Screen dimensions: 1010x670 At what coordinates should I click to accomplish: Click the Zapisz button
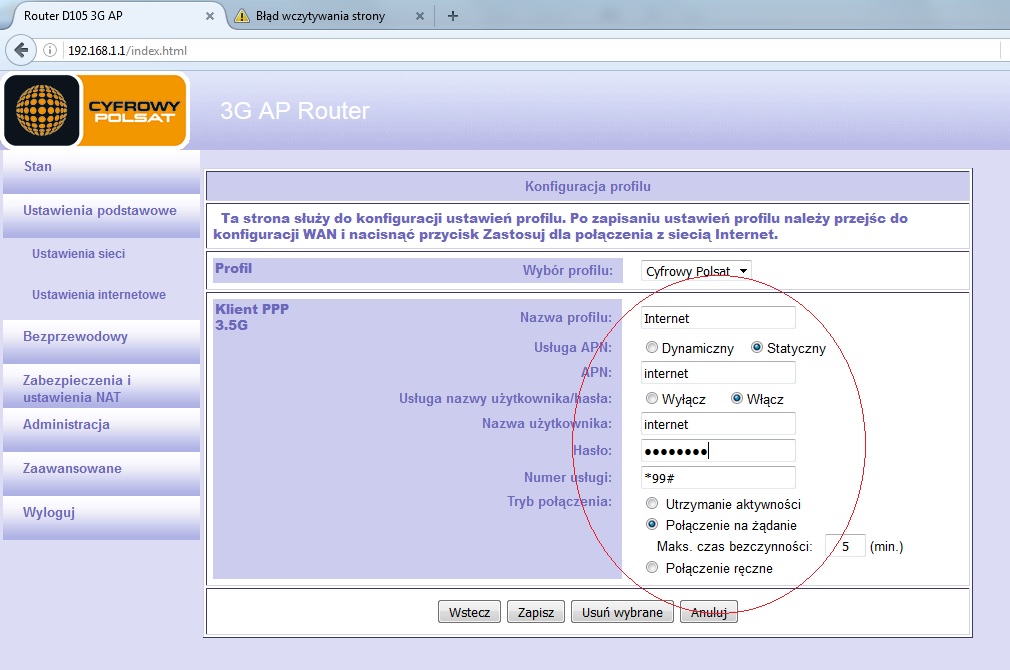[535, 612]
